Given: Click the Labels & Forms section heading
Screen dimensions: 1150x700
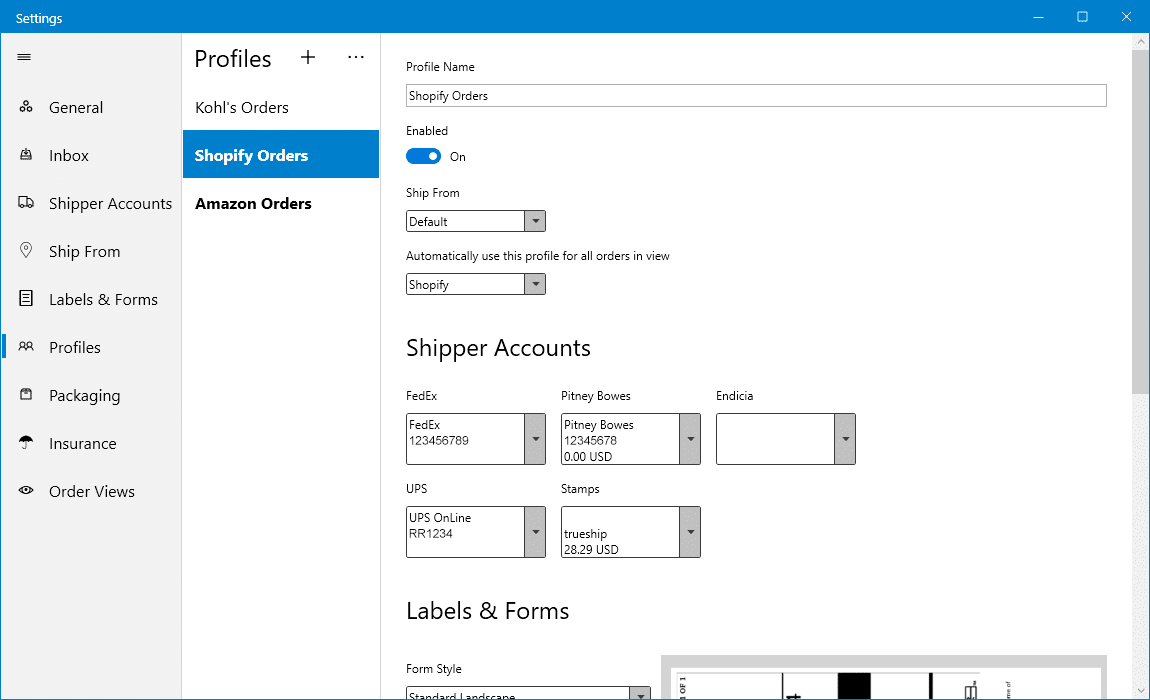Looking at the screenshot, I should (487, 610).
